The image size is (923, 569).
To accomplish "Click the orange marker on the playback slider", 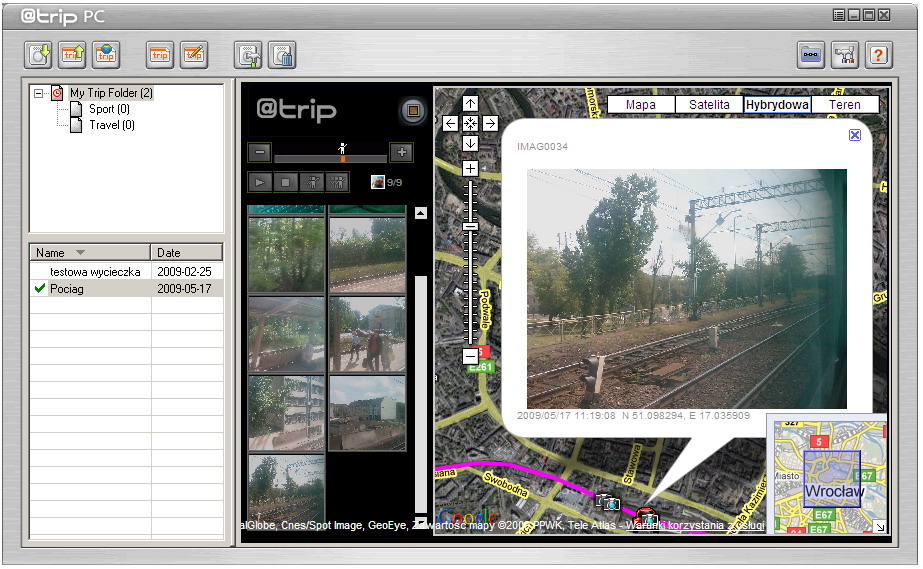I will tap(343, 158).
